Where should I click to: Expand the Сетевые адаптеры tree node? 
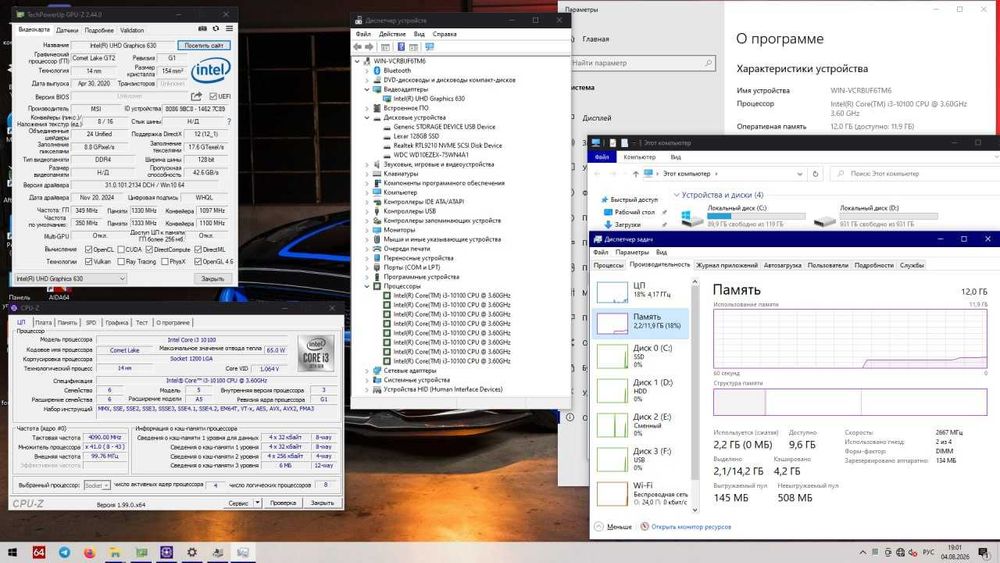367,370
